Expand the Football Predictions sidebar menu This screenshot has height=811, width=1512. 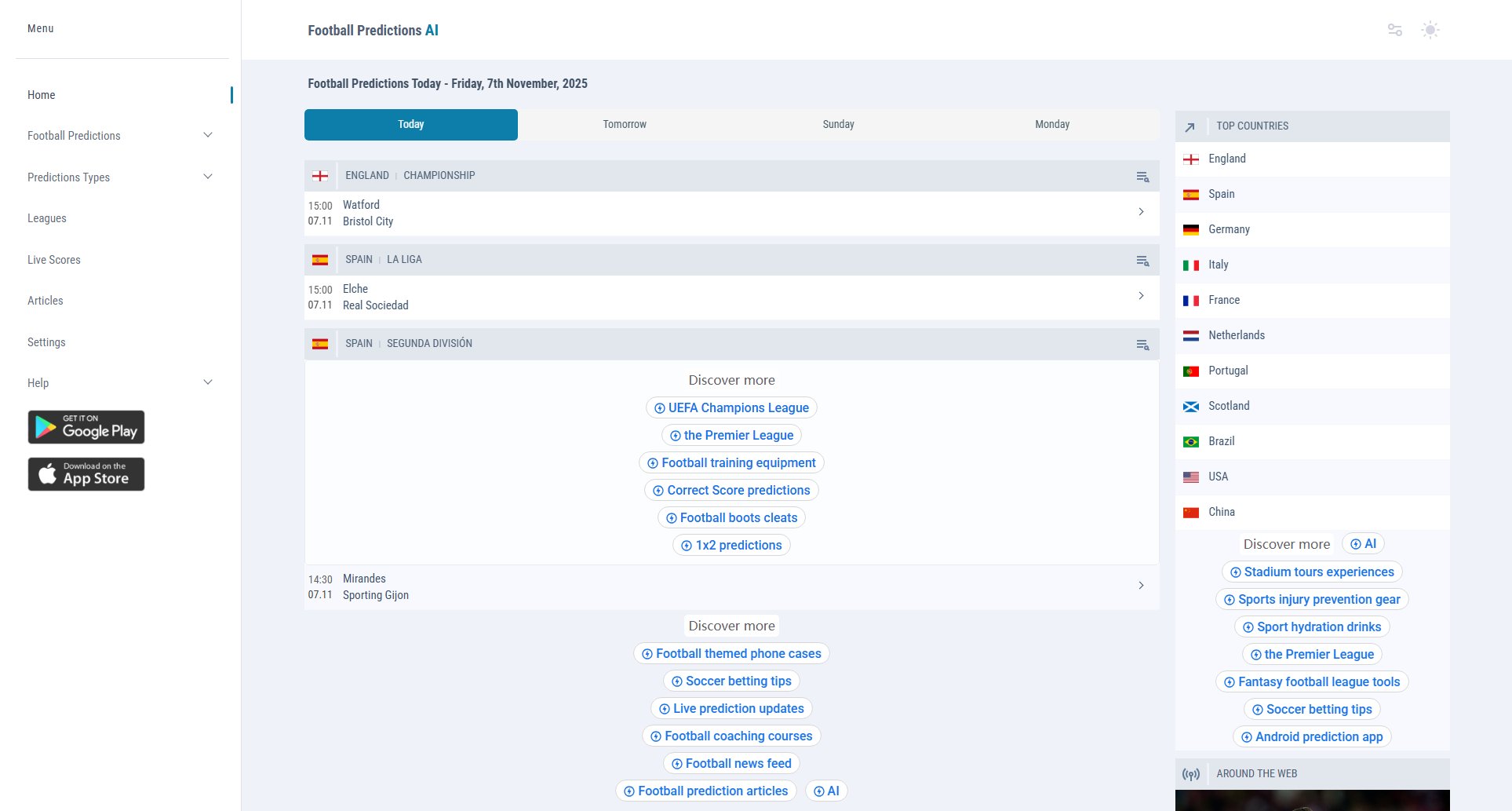[x=208, y=135]
